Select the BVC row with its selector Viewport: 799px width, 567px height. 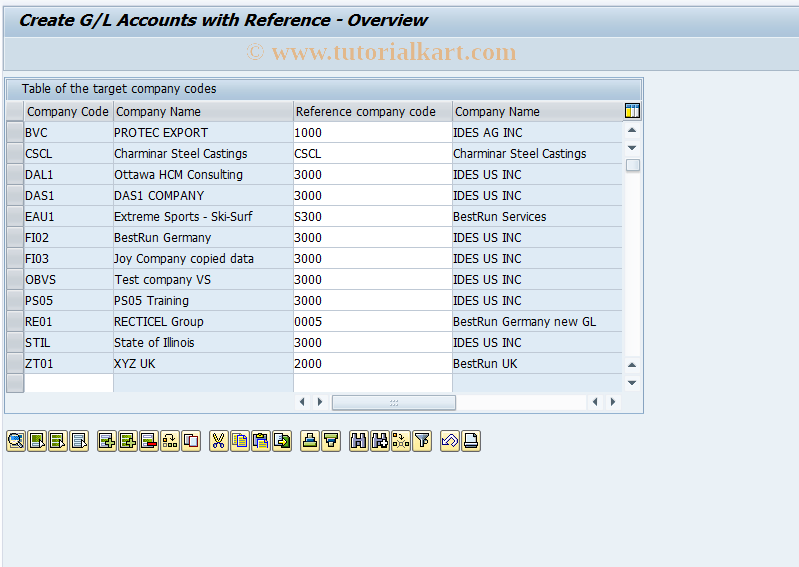[15, 132]
